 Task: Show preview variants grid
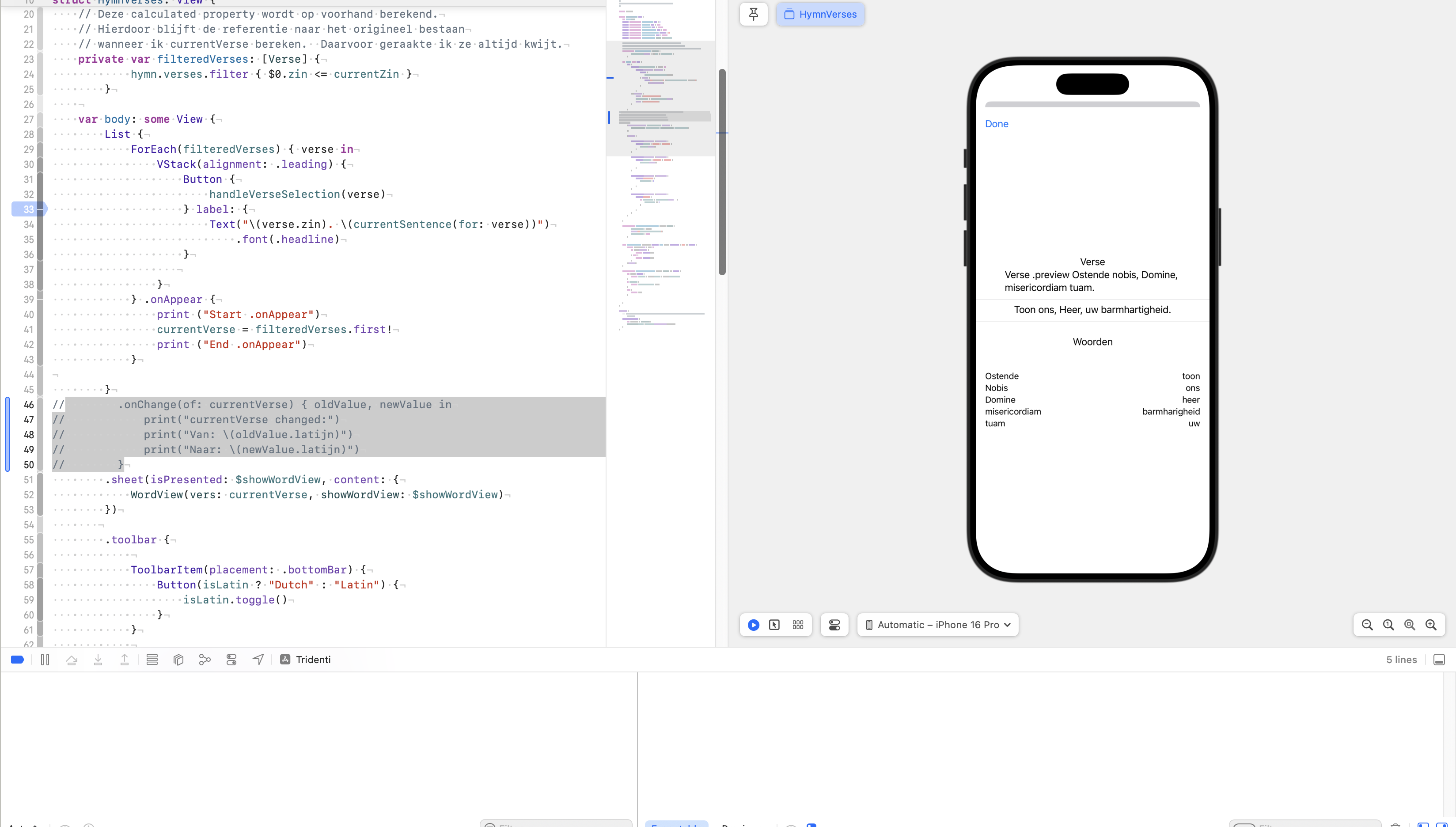pos(798,625)
